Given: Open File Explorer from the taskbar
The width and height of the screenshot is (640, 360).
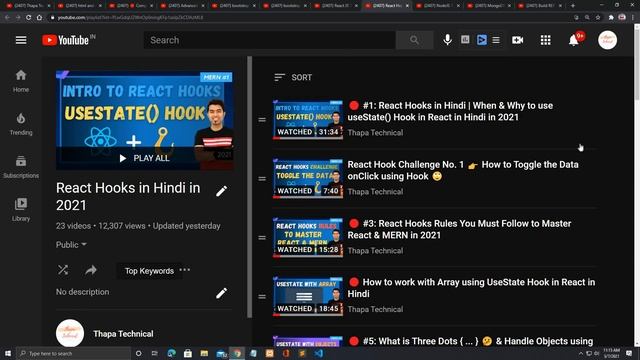Looking at the screenshot, I should point(204,353).
